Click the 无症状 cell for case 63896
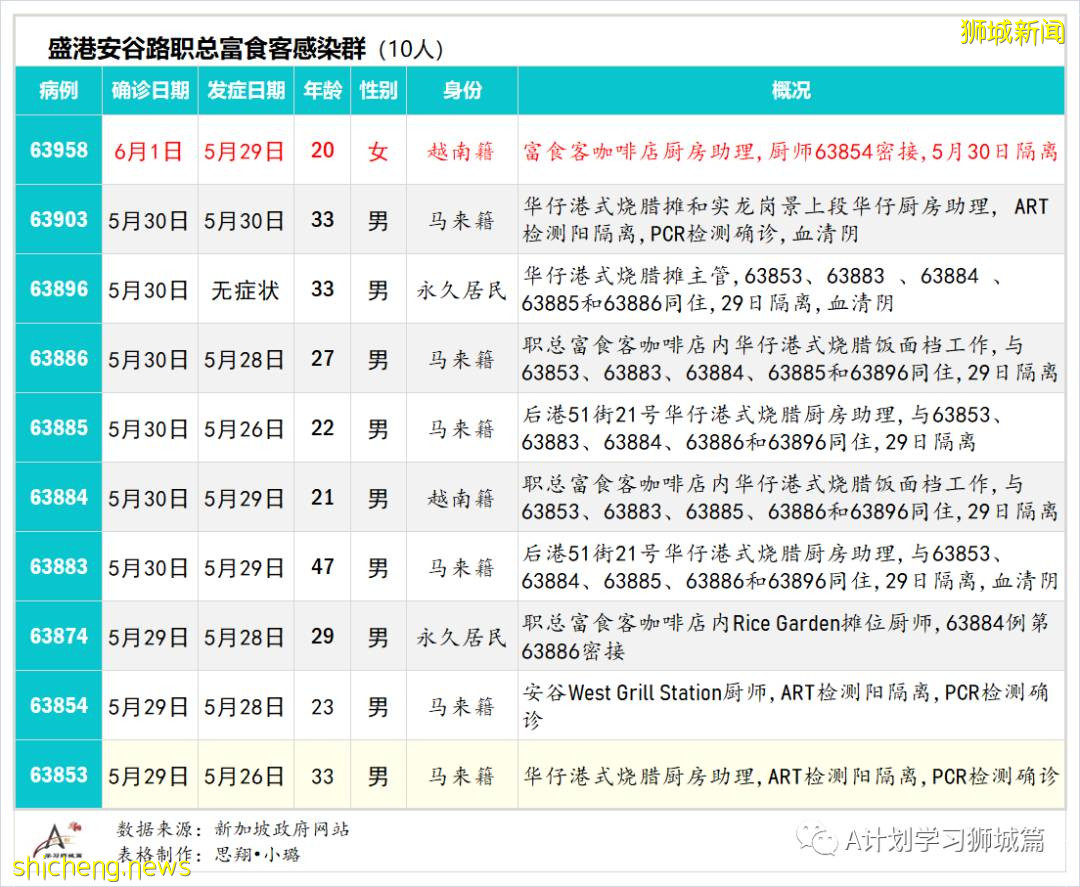 click(x=246, y=289)
